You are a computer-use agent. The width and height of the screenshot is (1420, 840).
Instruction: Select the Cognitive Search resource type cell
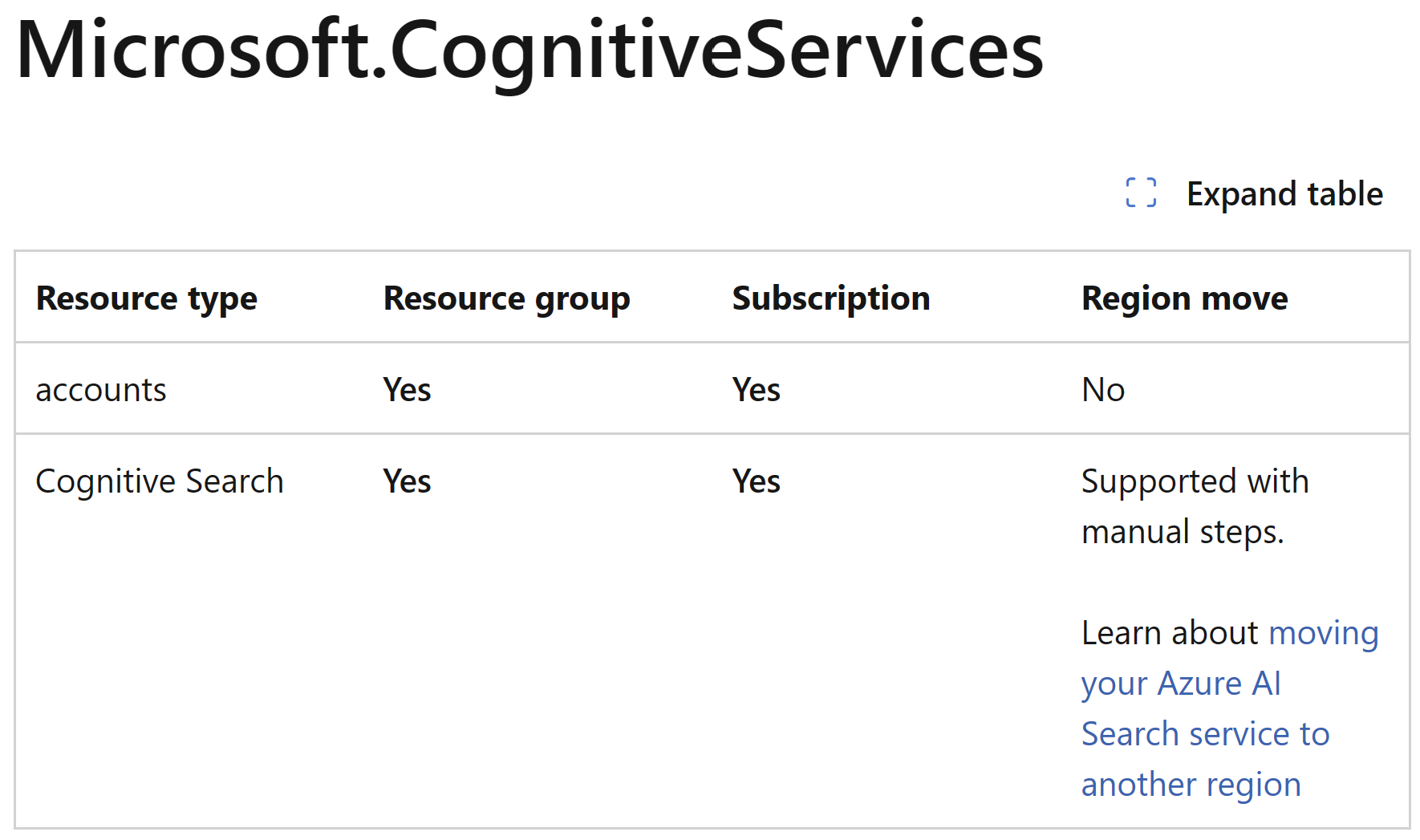[x=160, y=481]
